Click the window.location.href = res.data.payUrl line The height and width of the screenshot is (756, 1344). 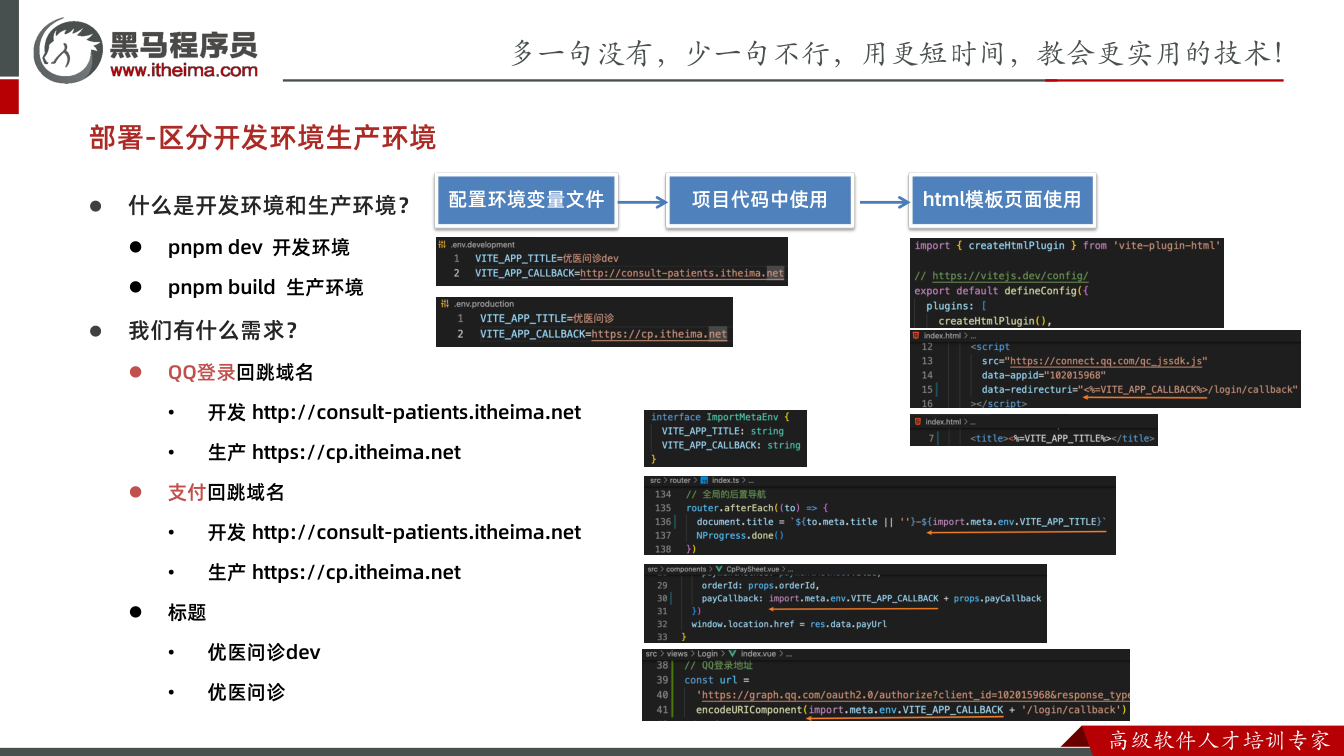point(789,624)
